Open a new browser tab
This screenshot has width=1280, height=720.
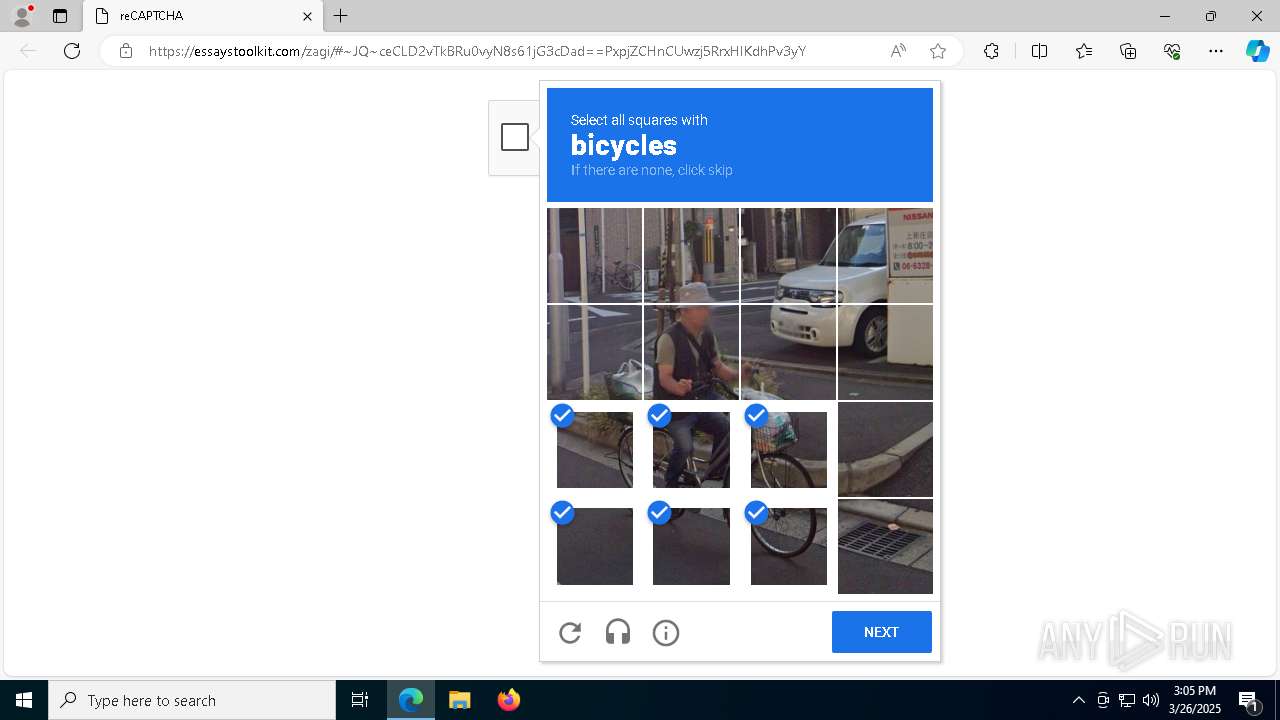(x=341, y=16)
